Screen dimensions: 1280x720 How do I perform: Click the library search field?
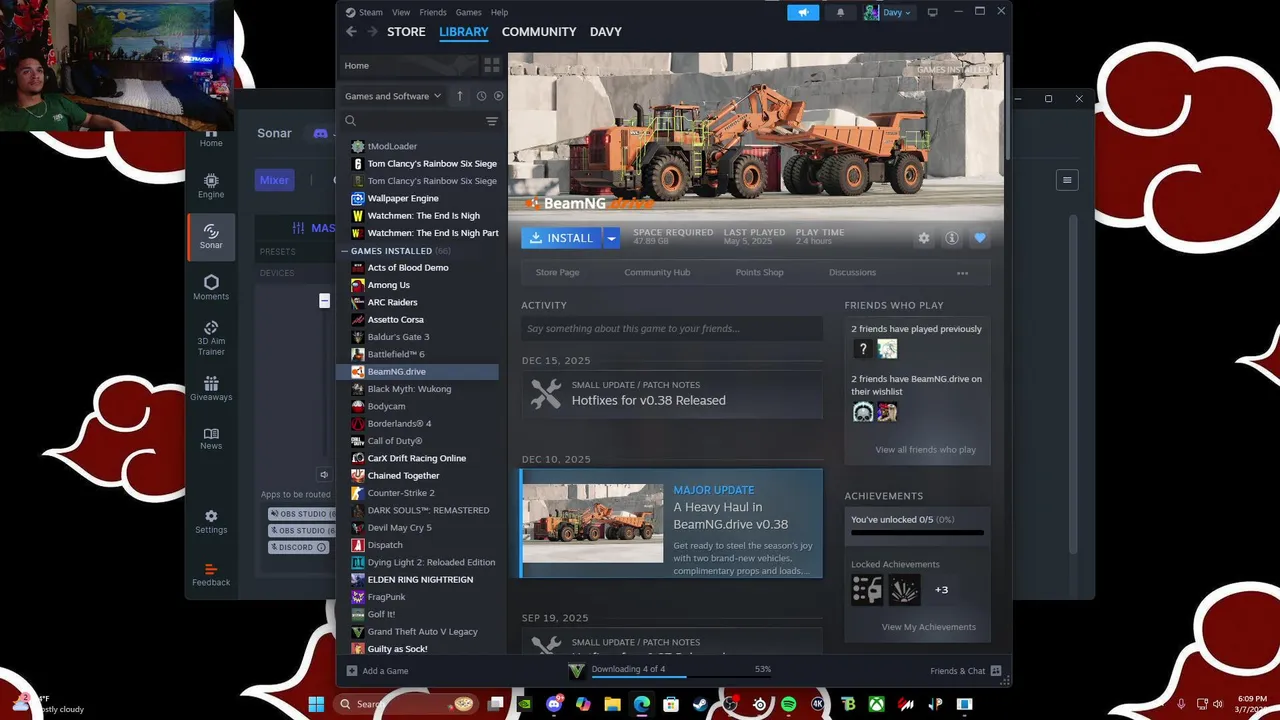coord(420,121)
